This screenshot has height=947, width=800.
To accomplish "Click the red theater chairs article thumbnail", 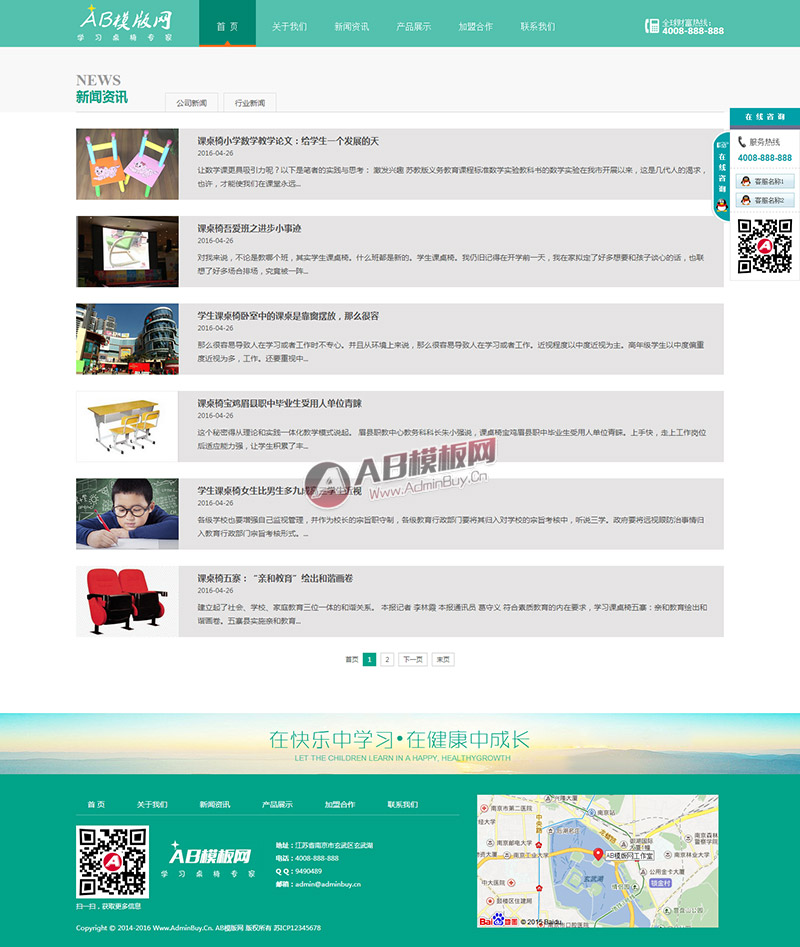I will pos(127,598).
